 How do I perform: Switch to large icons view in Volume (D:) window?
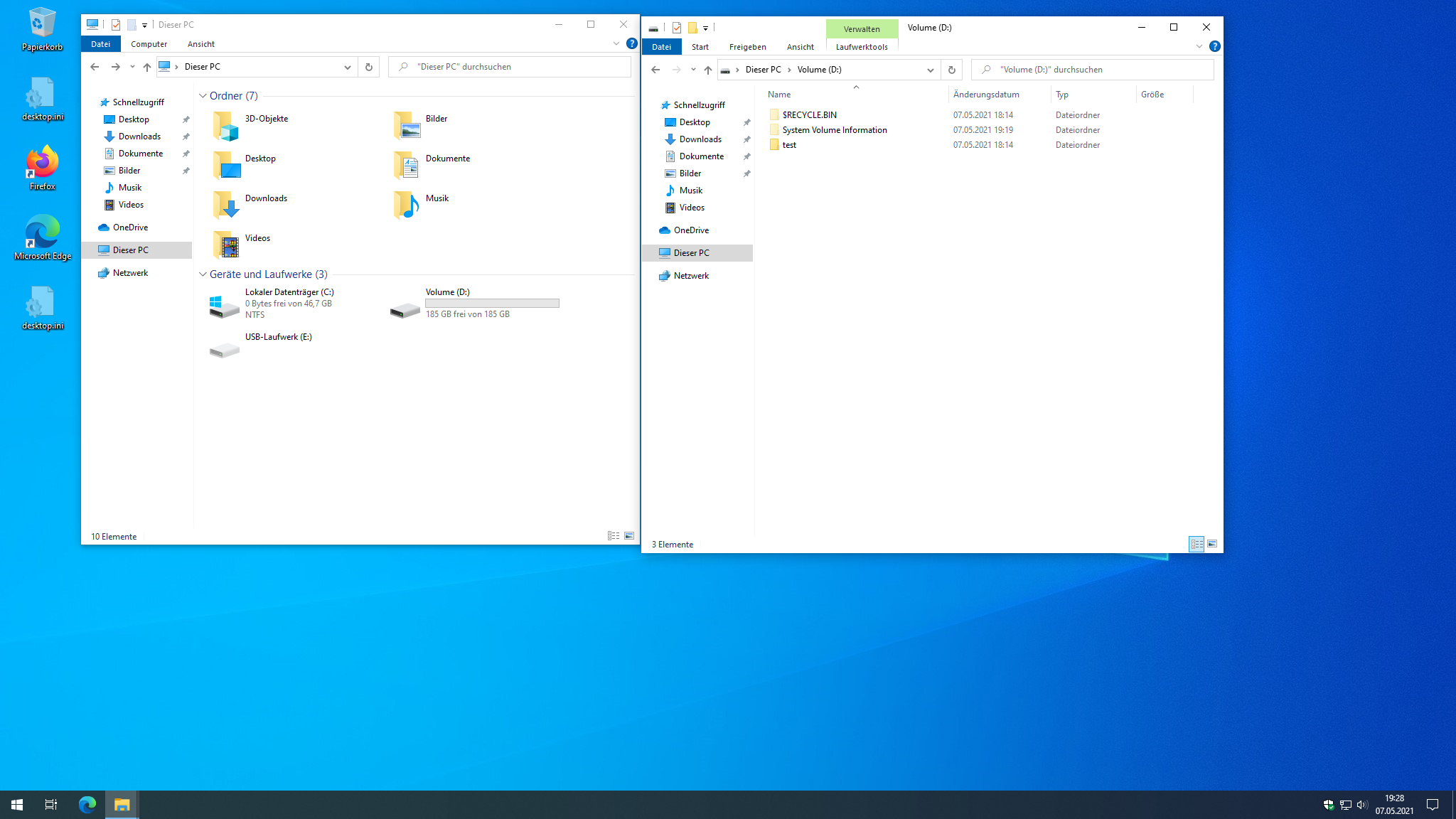coord(1212,544)
